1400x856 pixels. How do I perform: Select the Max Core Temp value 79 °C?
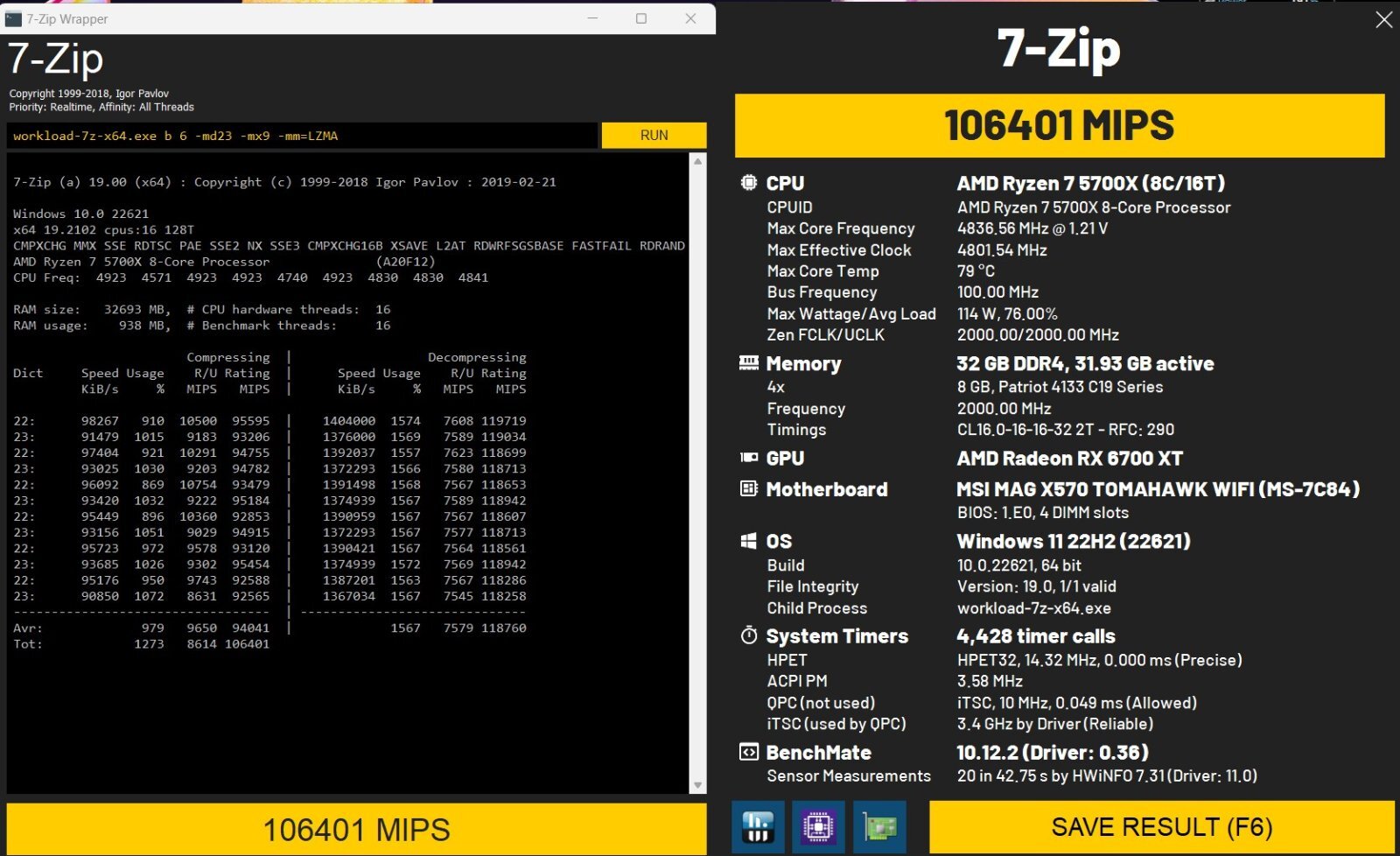(976, 271)
